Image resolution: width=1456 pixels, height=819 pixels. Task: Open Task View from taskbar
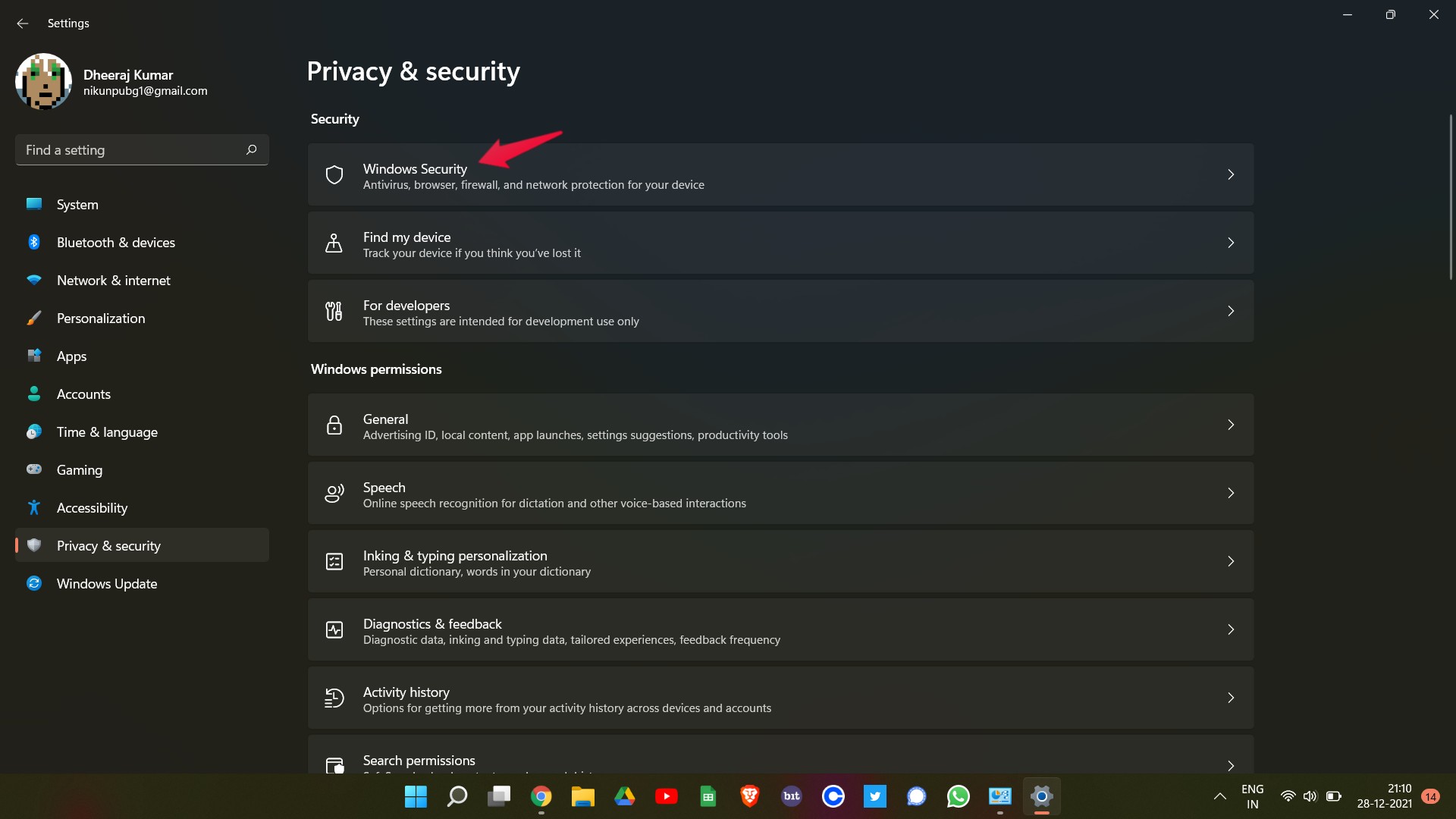499,796
